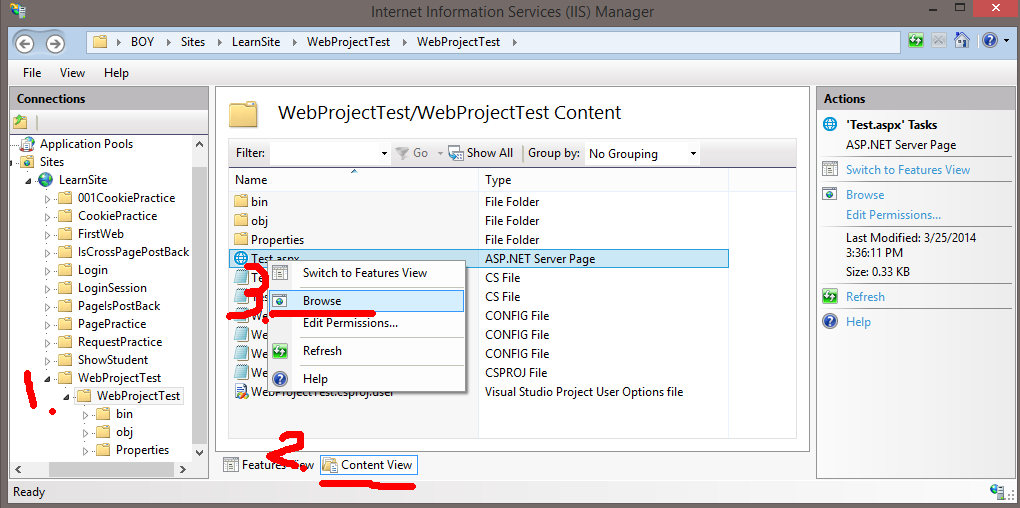Viewport: 1020px width, 508px height.
Task: Open the dropdown arrow beside the Help toolbar icon
Action: [1007, 41]
